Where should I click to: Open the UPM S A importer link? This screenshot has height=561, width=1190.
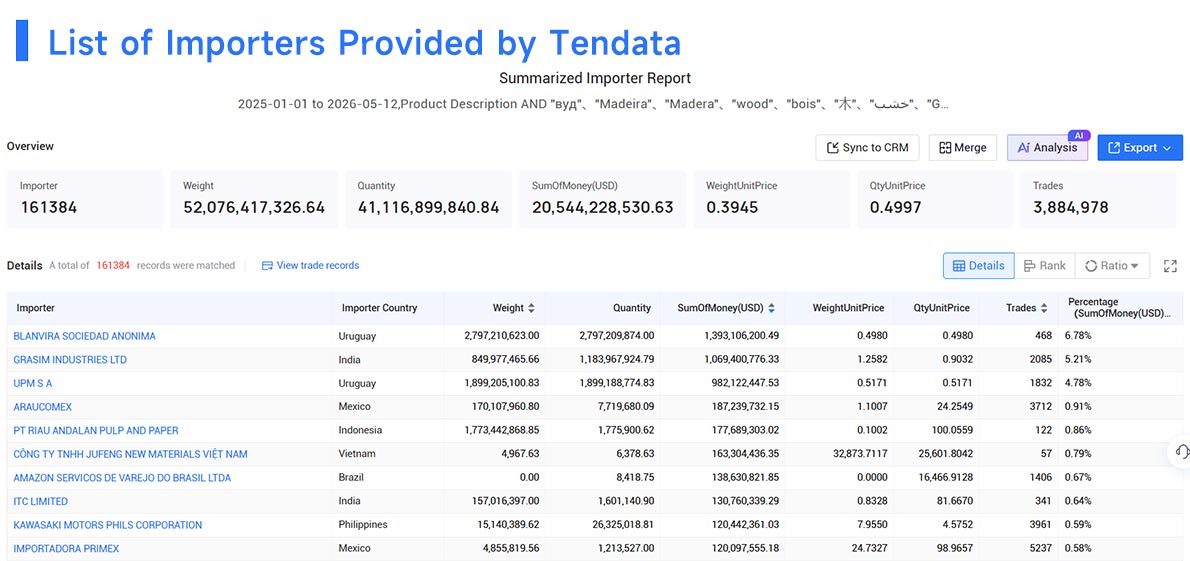tap(33, 383)
